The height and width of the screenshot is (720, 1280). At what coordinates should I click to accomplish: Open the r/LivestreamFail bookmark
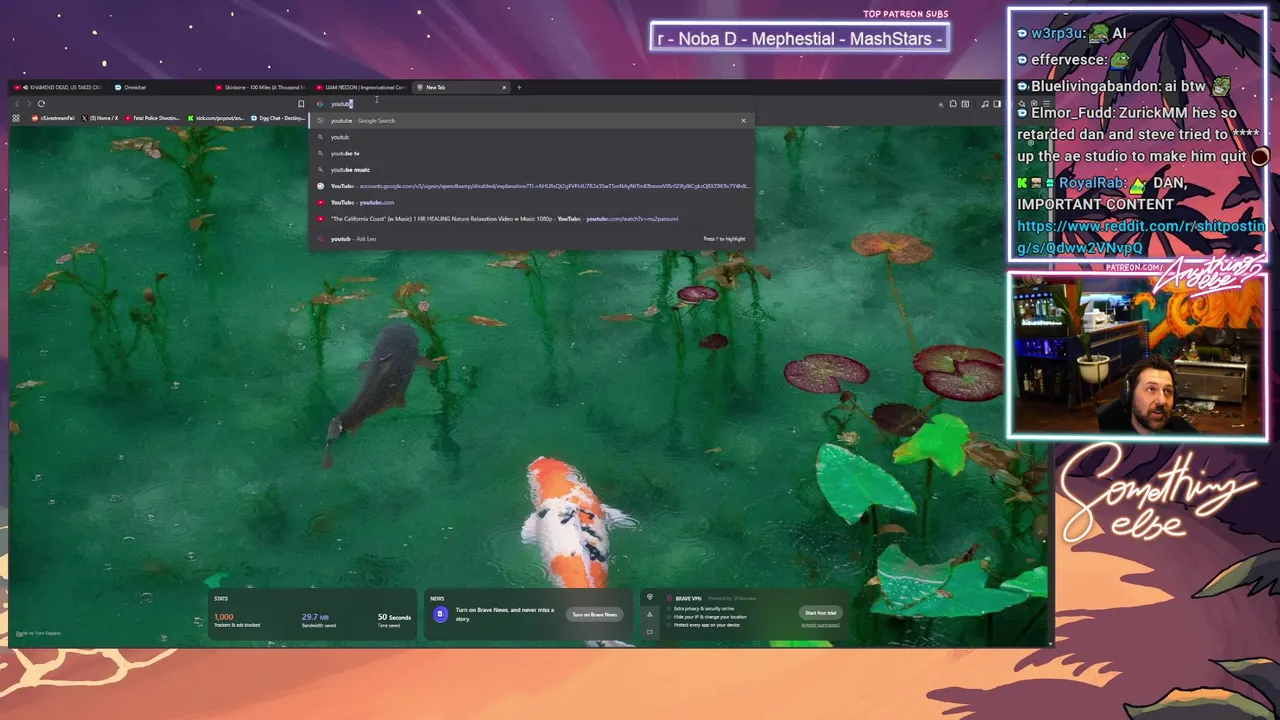[x=54, y=118]
